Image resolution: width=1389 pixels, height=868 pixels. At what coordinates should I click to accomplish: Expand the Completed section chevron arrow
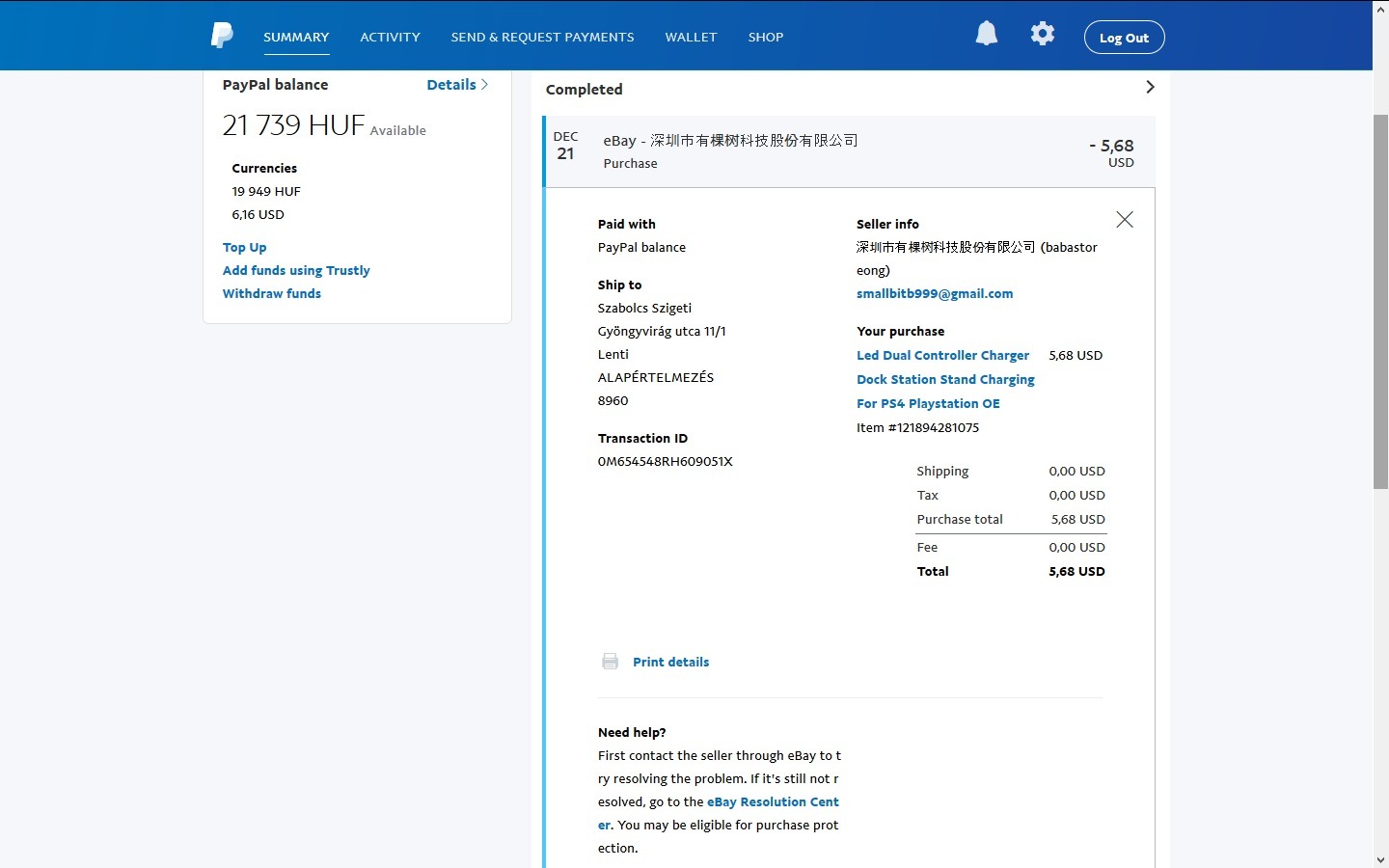click(x=1150, y=87)
